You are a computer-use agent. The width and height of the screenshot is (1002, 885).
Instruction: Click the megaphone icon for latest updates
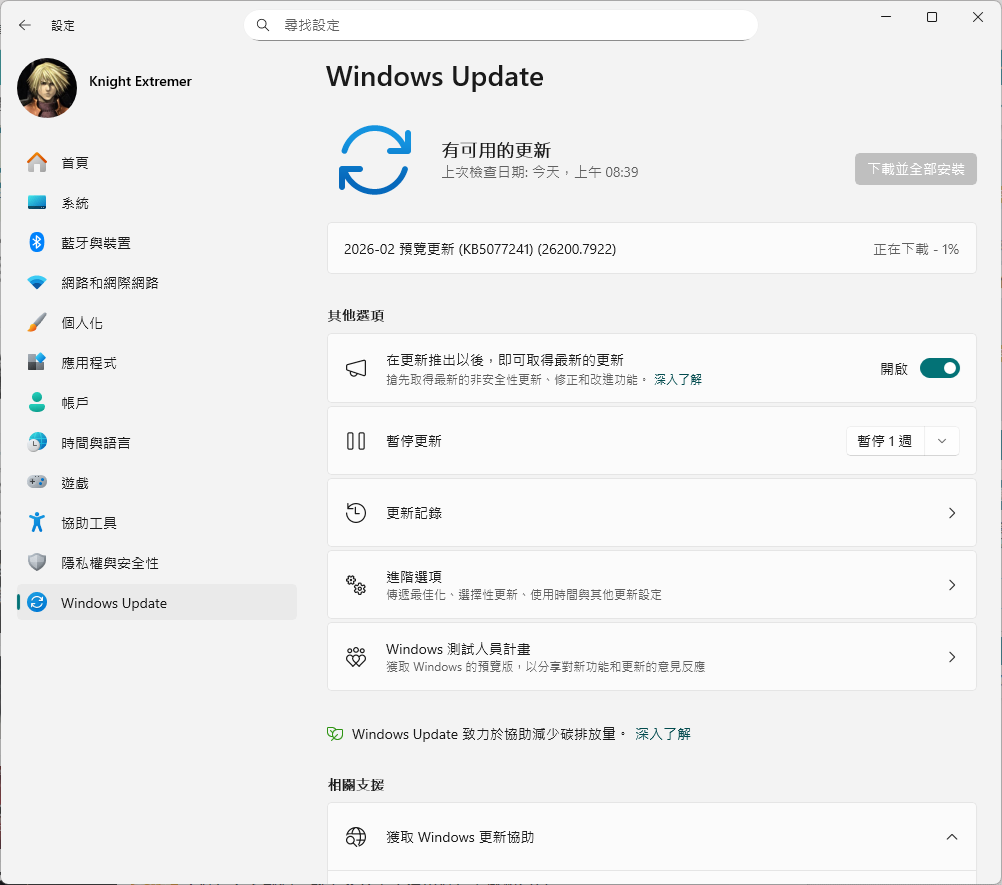pyautogui.click(x=356, y=368)
